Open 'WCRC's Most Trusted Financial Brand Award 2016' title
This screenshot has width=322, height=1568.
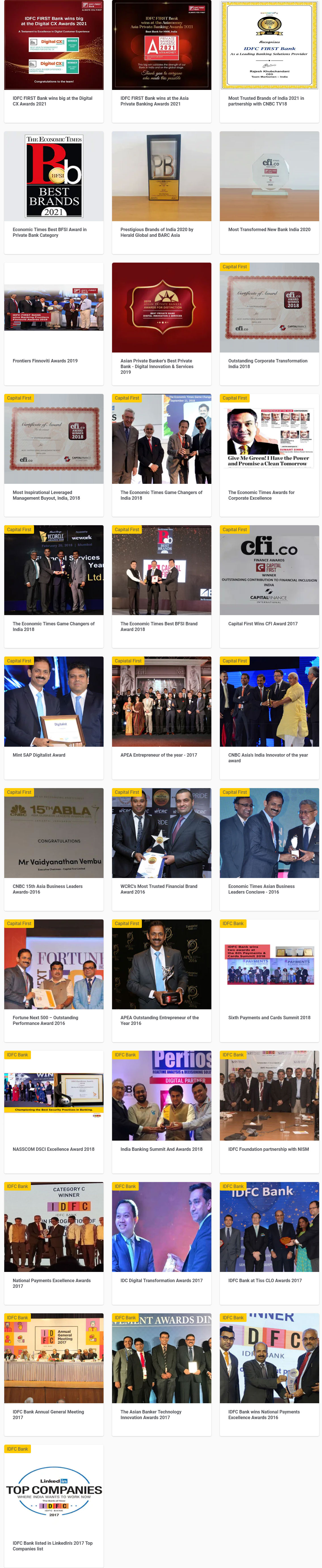pos(159,889)
